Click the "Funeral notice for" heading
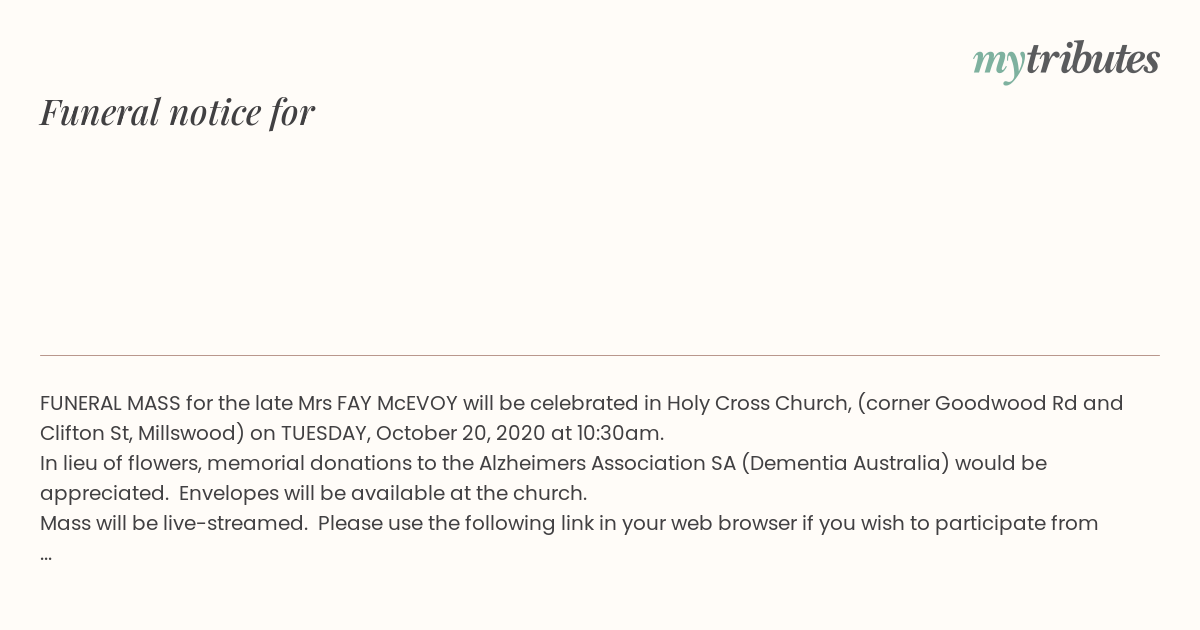This screenshot has height=630, width=1200. pyautogui.click(x=177, y=112)
